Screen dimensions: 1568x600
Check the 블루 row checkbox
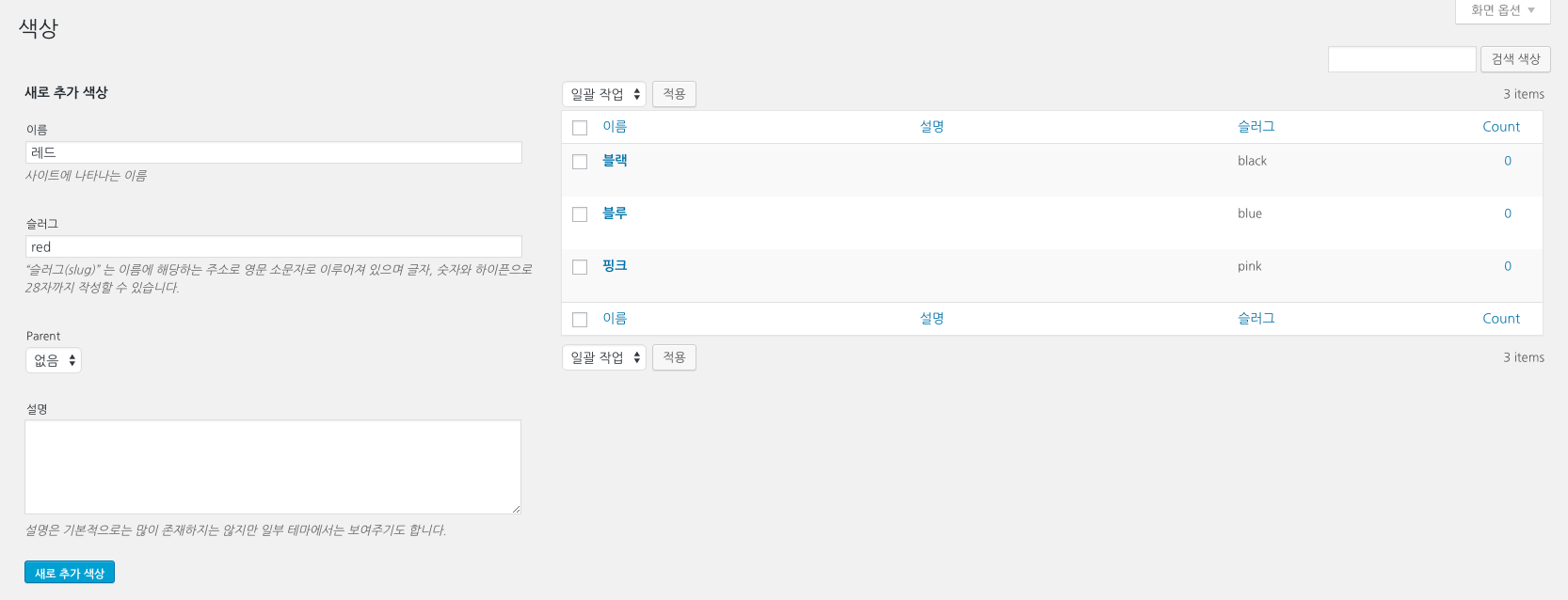click(x=580, y=214)
